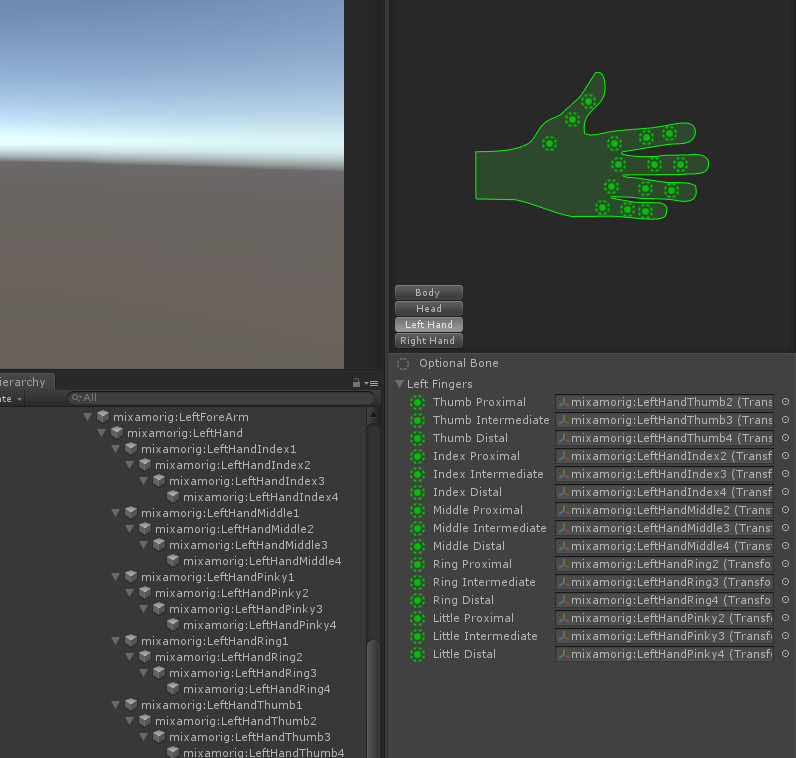This screenshot has width=796, height=758.
Task: Click the cube icon of mixamorig:LeftHandIndex4
Action: tap(173, 497)
